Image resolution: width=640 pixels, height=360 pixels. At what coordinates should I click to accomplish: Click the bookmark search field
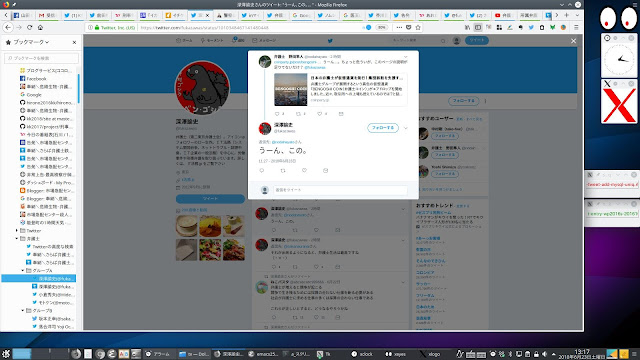(x=41, y=58)
